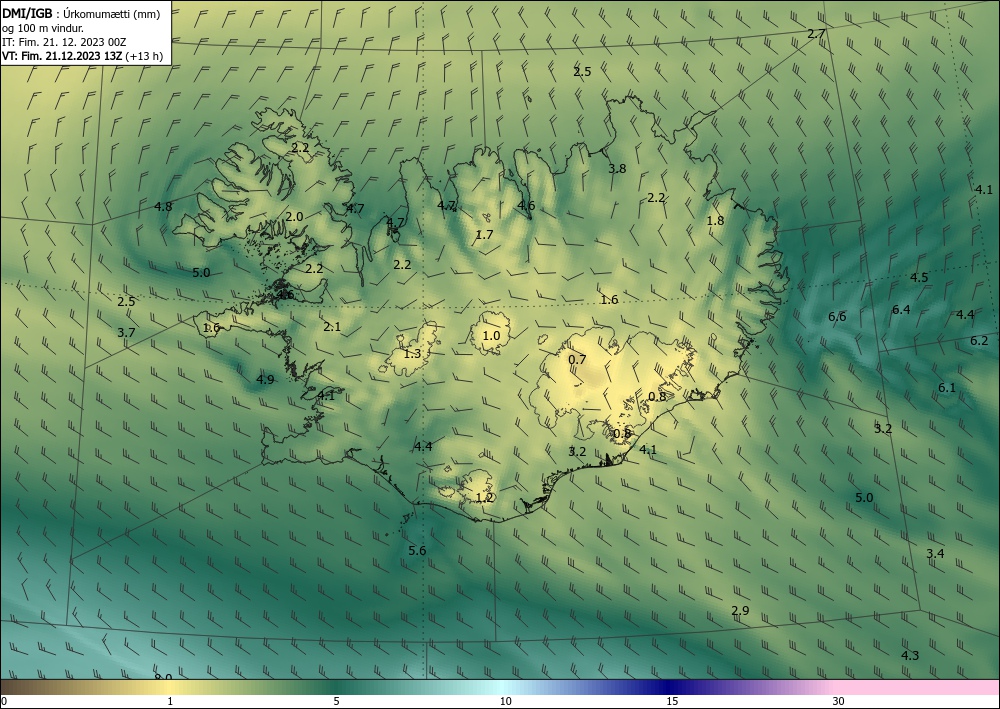The height and width of the screenshot is (709, 1000).
Task: Click the 4.9 precipitation value
Action: click(265, 380)
